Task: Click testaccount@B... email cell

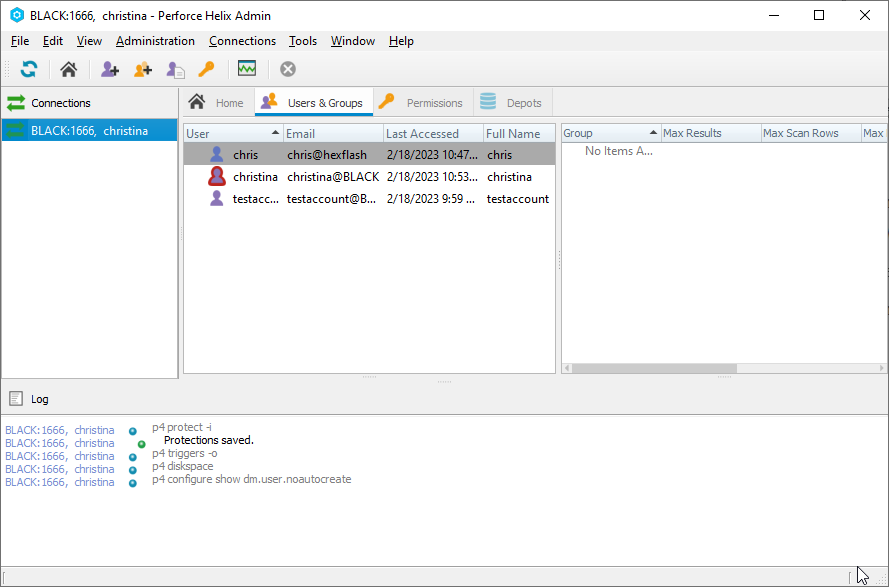Action: point(331,199)
